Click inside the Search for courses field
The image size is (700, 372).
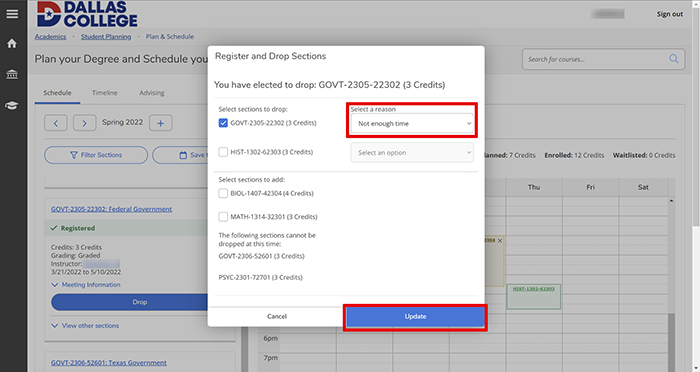coord(596,59)
